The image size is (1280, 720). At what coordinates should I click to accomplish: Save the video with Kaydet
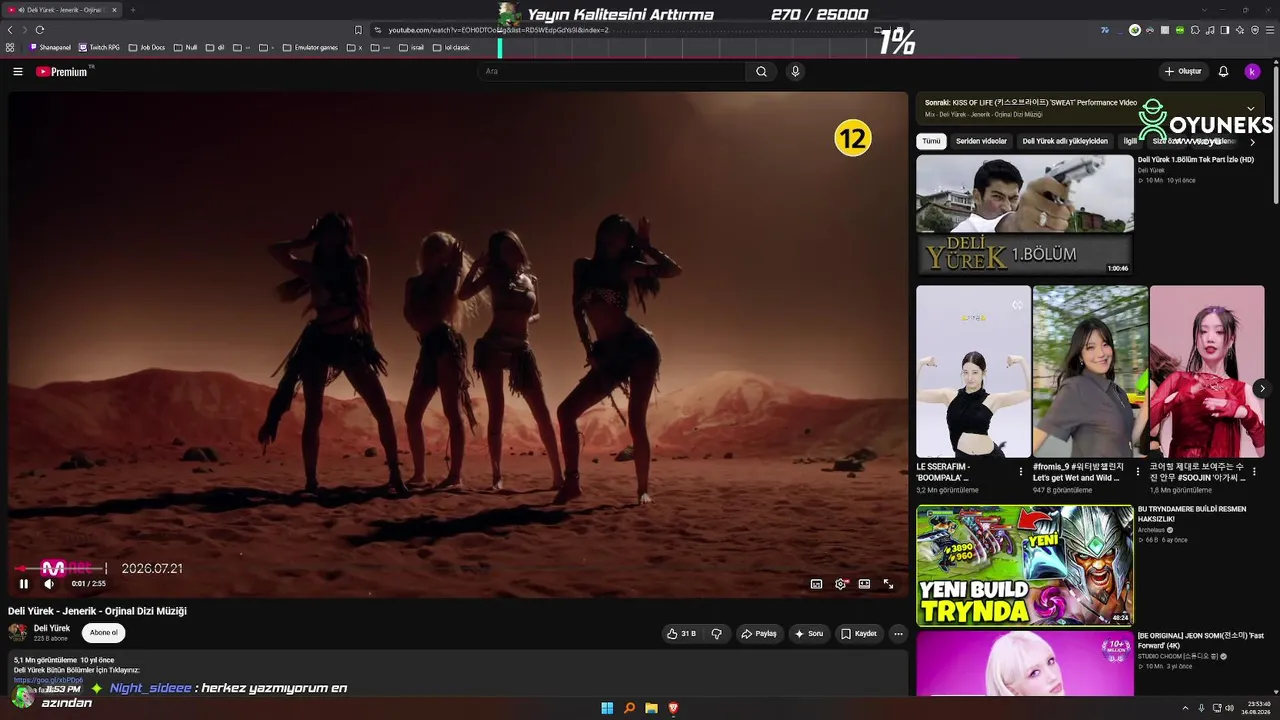coord(859,634)
